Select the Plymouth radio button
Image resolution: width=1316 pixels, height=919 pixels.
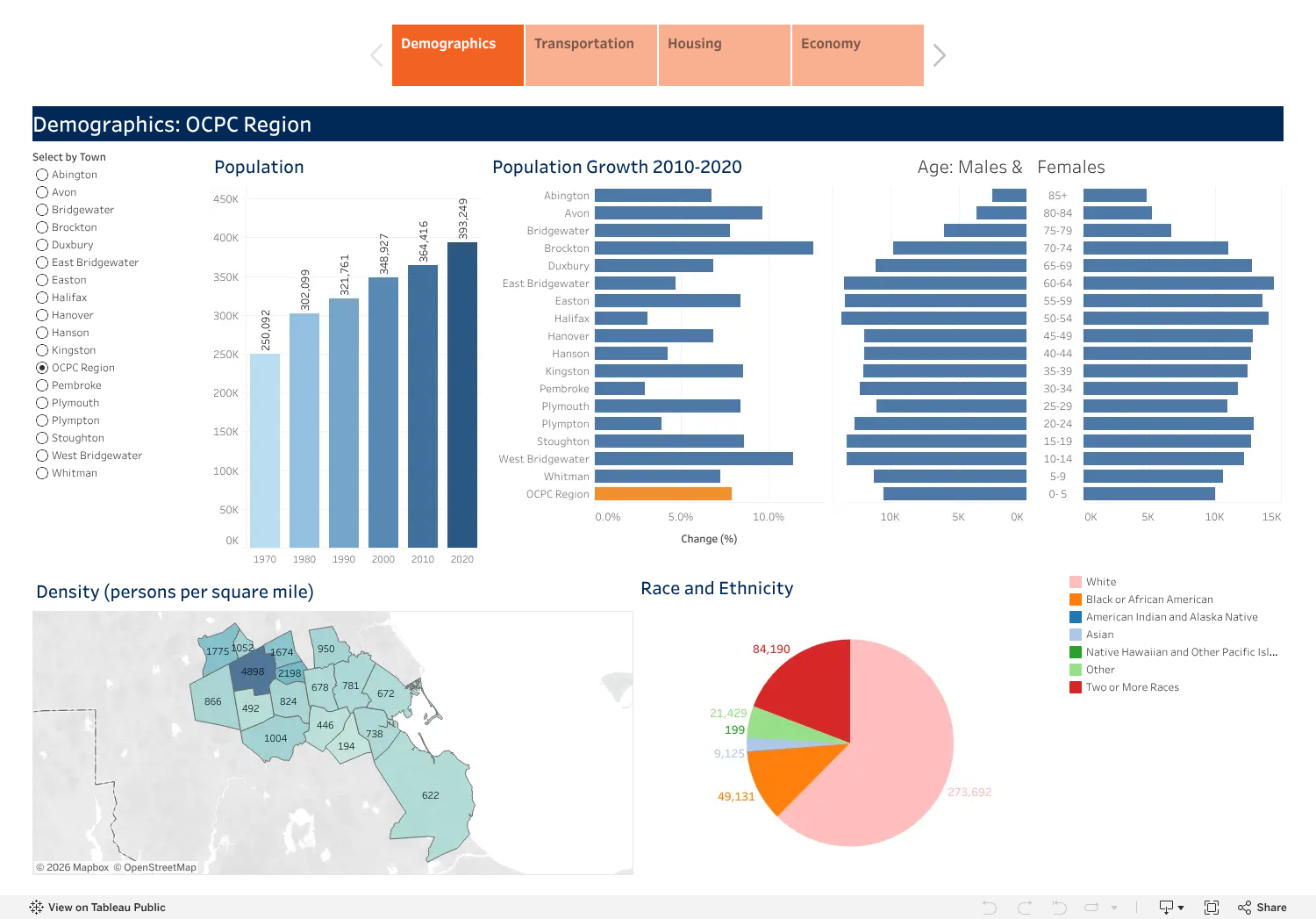click(x=42, y=403)
